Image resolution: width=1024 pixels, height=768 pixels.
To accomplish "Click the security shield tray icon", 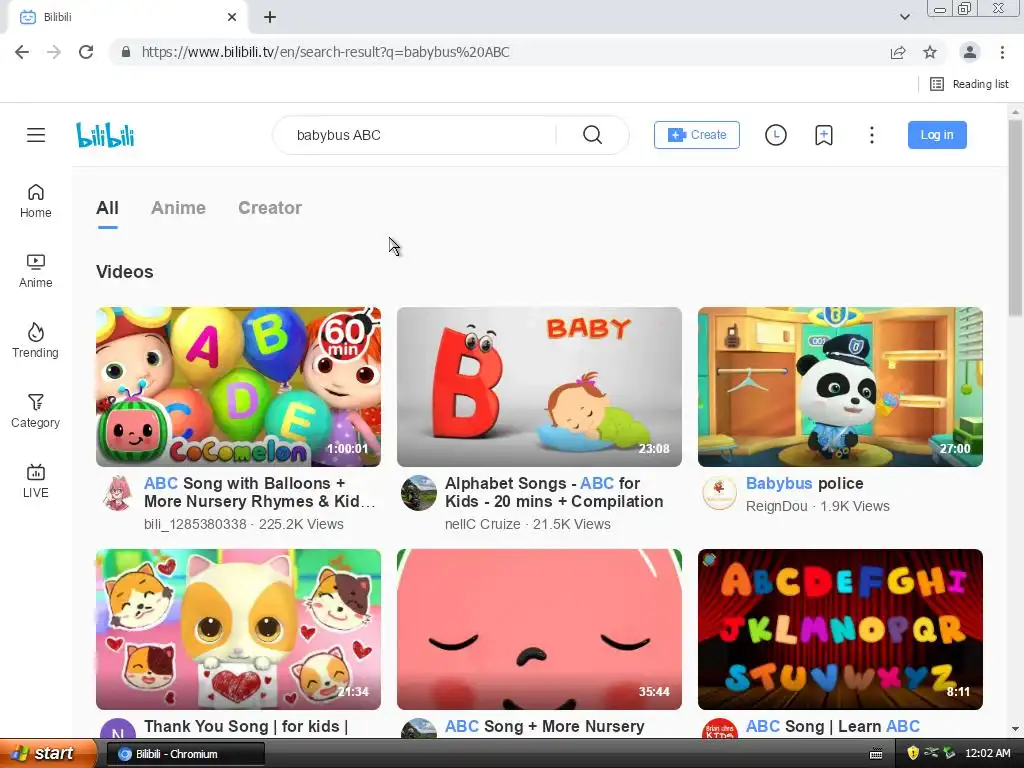I will (912, 754).
